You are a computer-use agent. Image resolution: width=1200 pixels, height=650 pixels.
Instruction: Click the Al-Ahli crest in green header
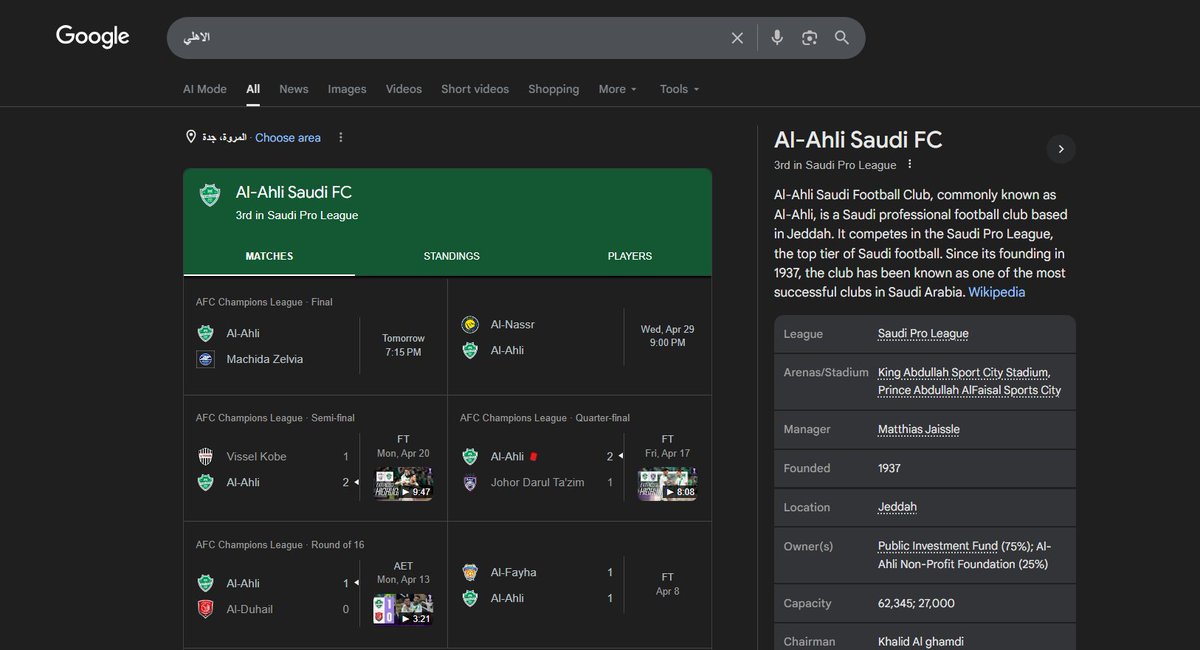point(209,195)
